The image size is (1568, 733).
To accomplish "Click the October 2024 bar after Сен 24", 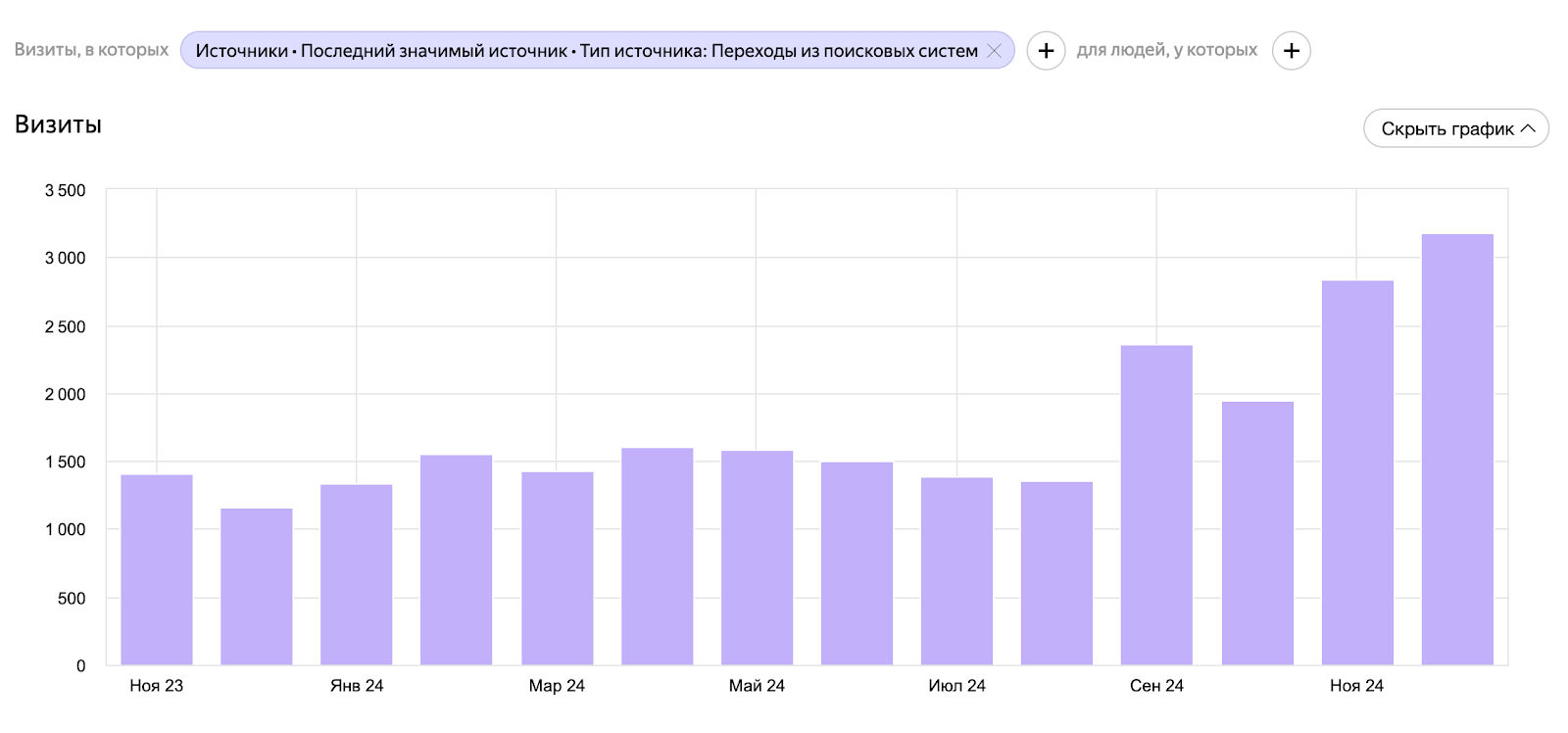I will pos(1257,533).
